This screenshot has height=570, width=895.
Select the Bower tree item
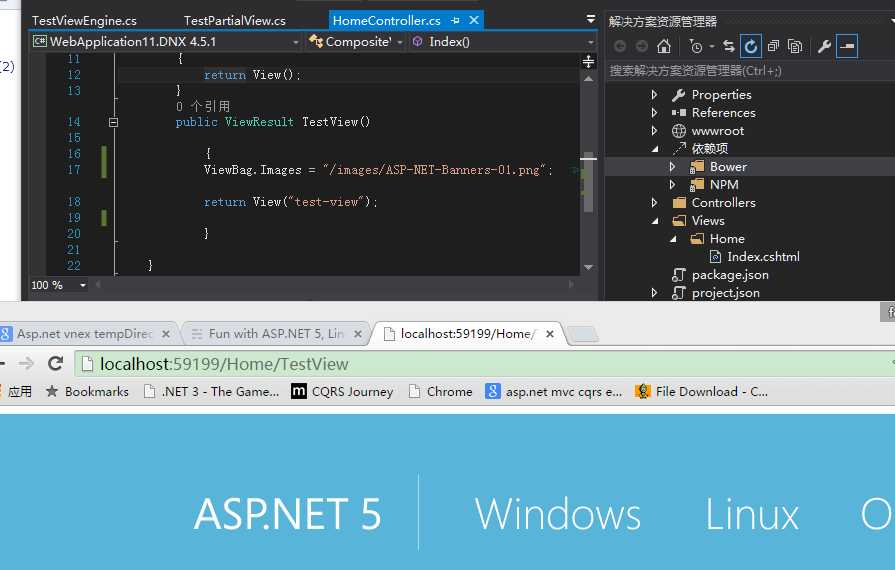(728, 167)
